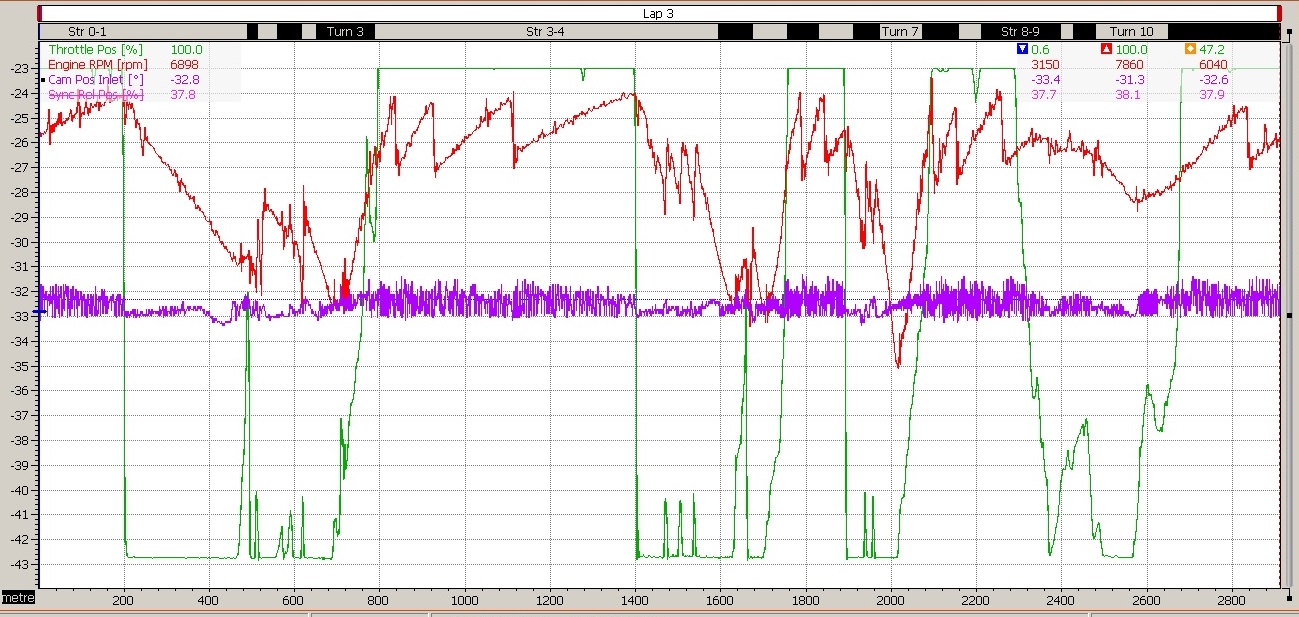Image resolution: width=1299 pixels, height=617 pixels.
Task: Click the red maximum-value marker icon
Action: click(x=1107, y=49)
